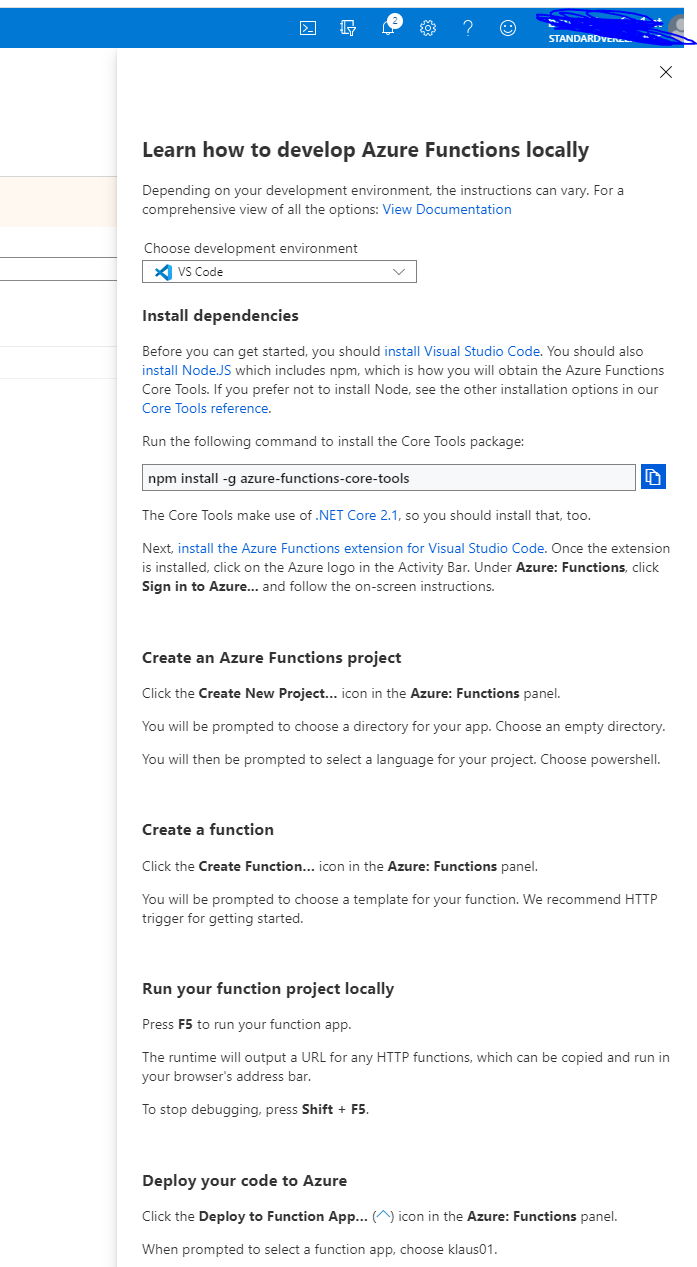Open the View Documentation link
Screen dimensions: 697x1267
446,209
